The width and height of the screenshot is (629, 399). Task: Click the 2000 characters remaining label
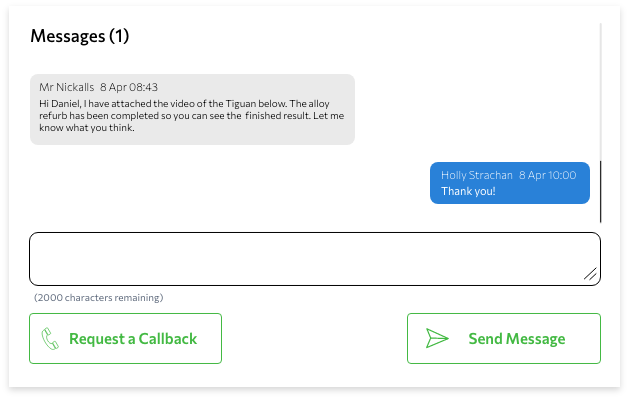click(99, 298)
